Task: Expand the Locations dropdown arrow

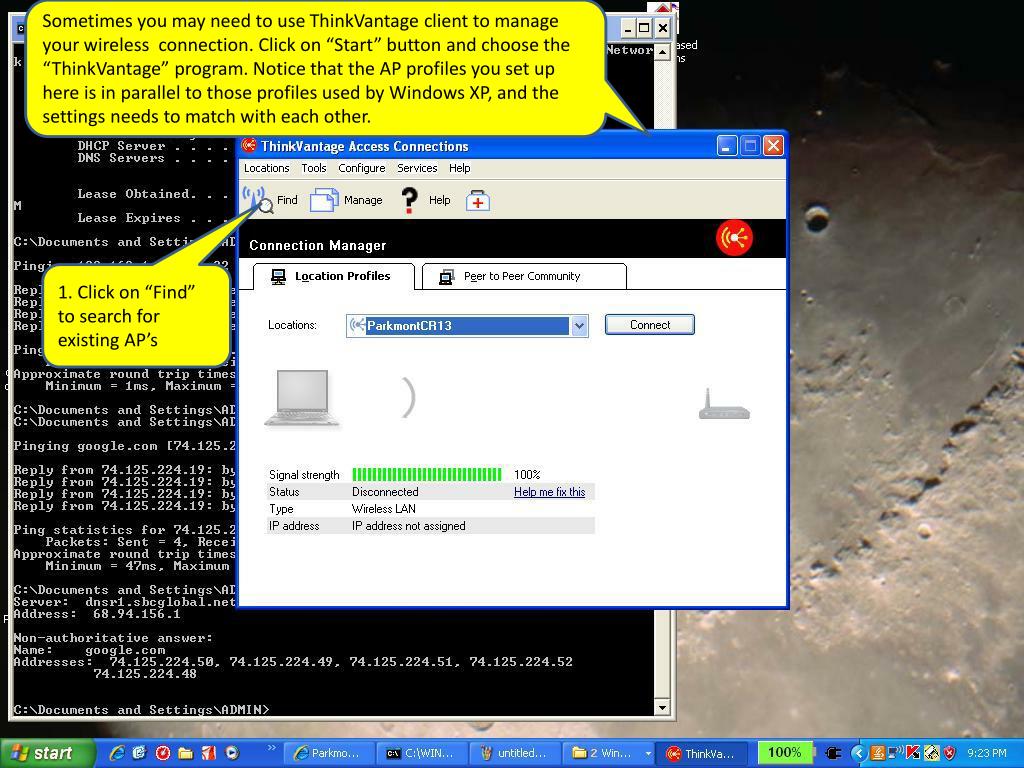Action: point(579,325)
